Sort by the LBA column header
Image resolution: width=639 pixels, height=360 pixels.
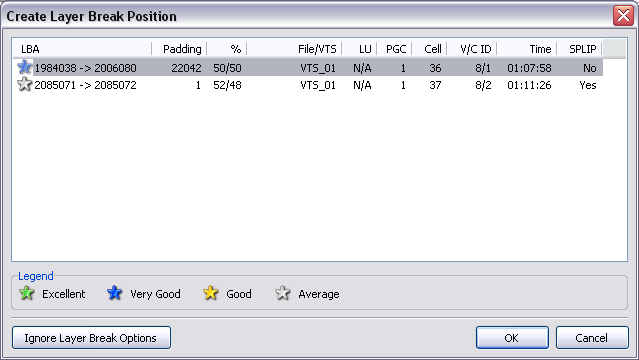click(x=82, y=49)
